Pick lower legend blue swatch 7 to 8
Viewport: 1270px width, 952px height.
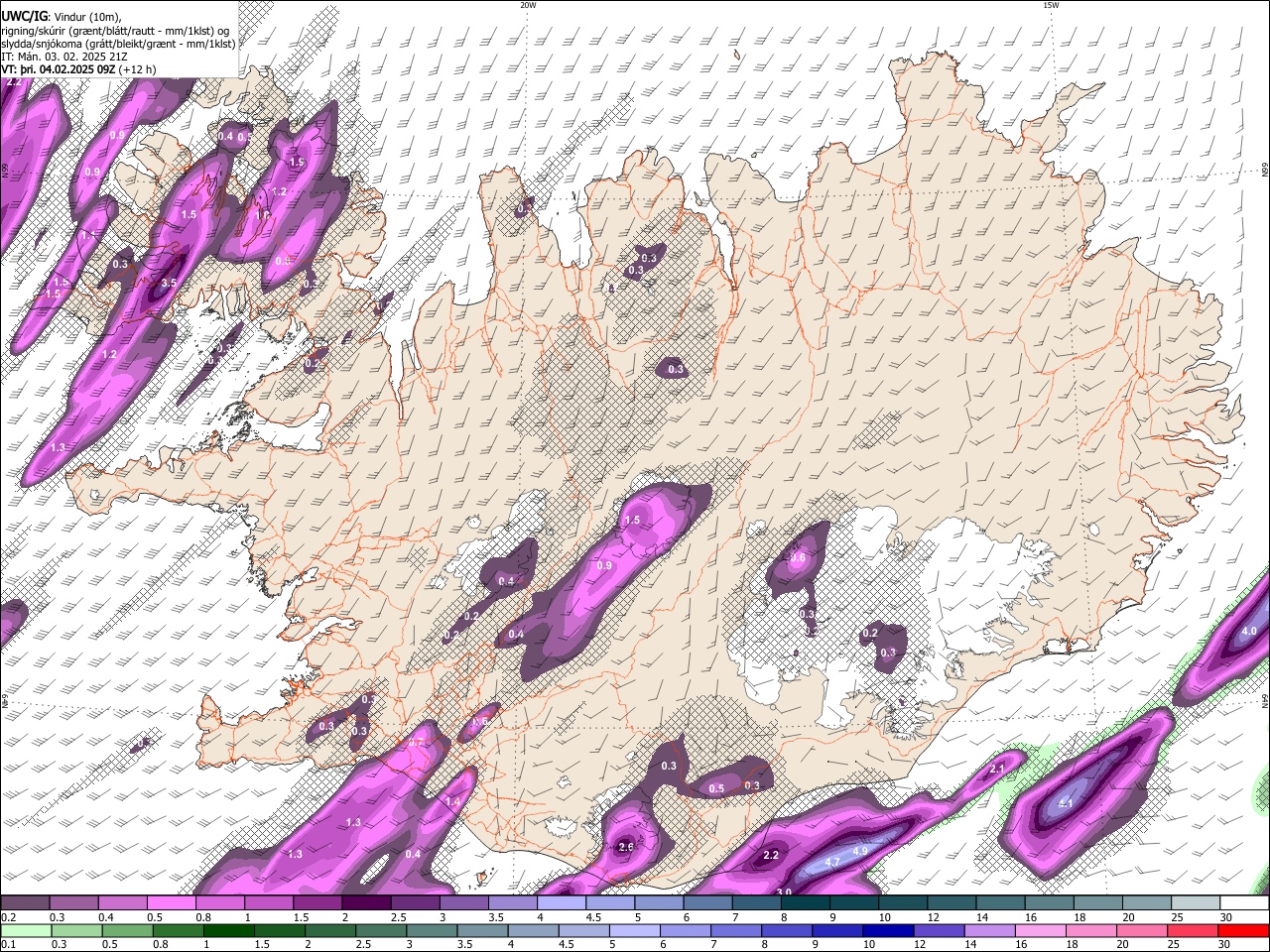coord(737,930)
